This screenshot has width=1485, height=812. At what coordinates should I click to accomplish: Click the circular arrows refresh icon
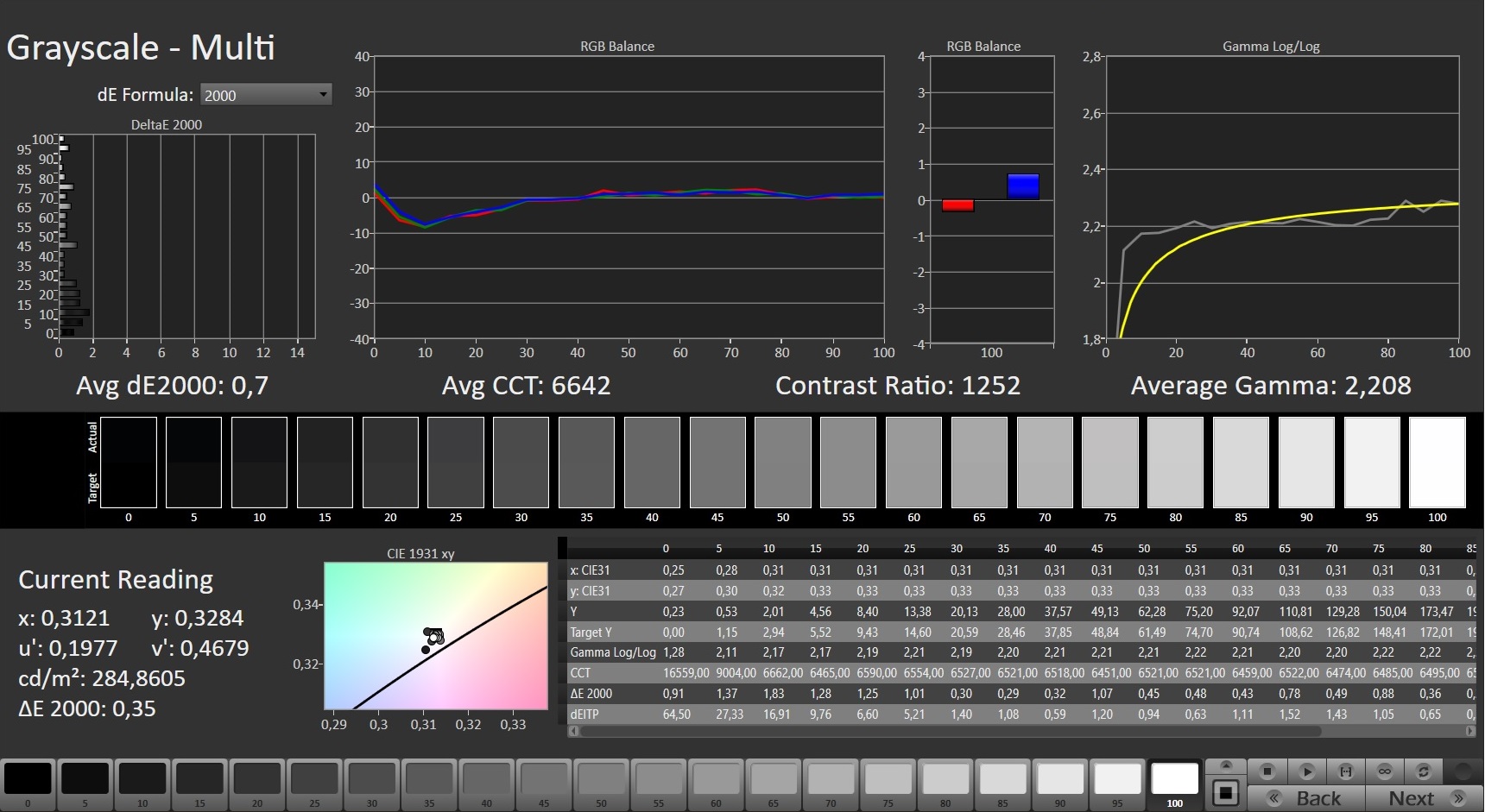1423,771
